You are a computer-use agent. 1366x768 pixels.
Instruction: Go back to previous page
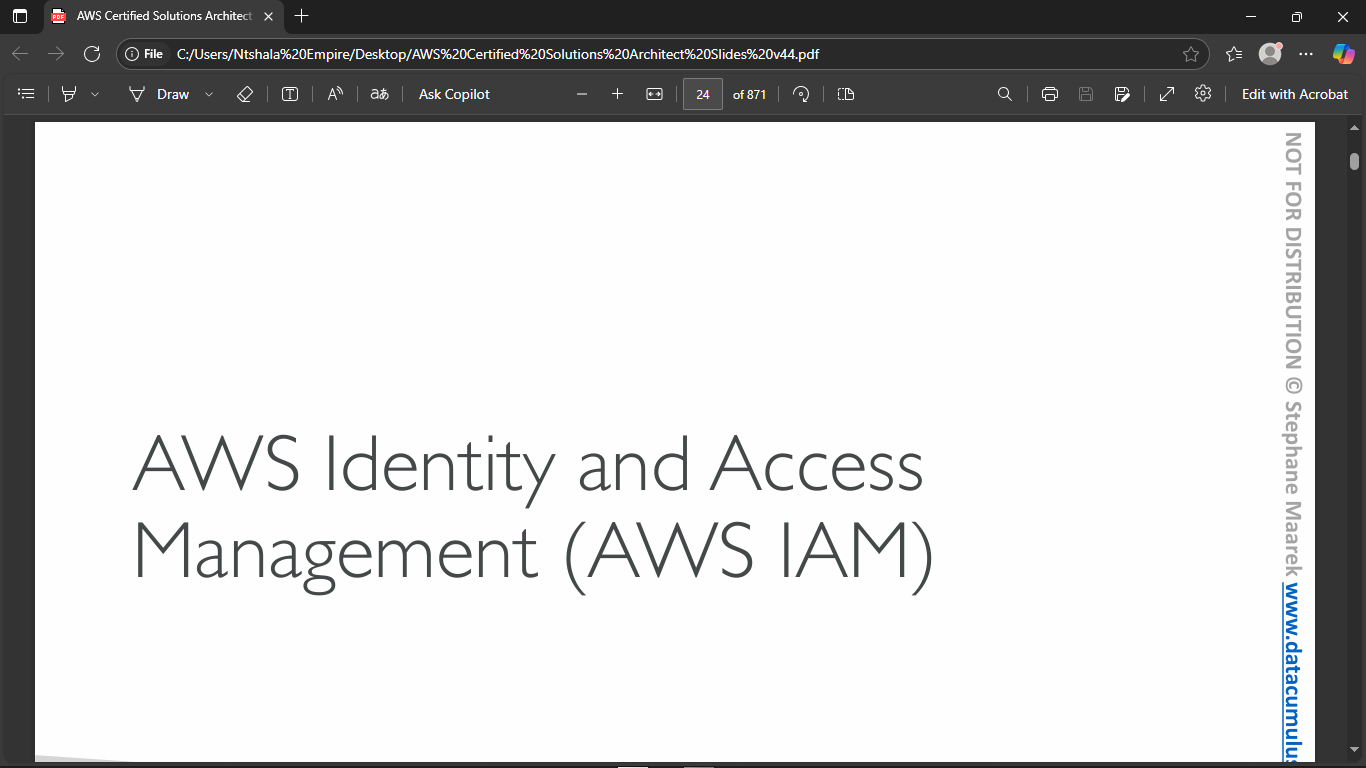(20, 54)
